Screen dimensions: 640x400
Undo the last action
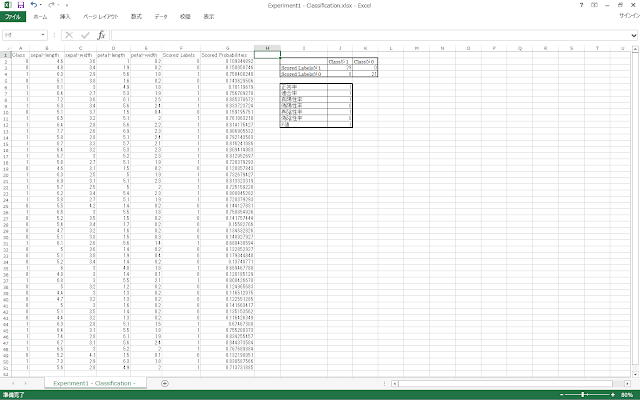(32, 5)
